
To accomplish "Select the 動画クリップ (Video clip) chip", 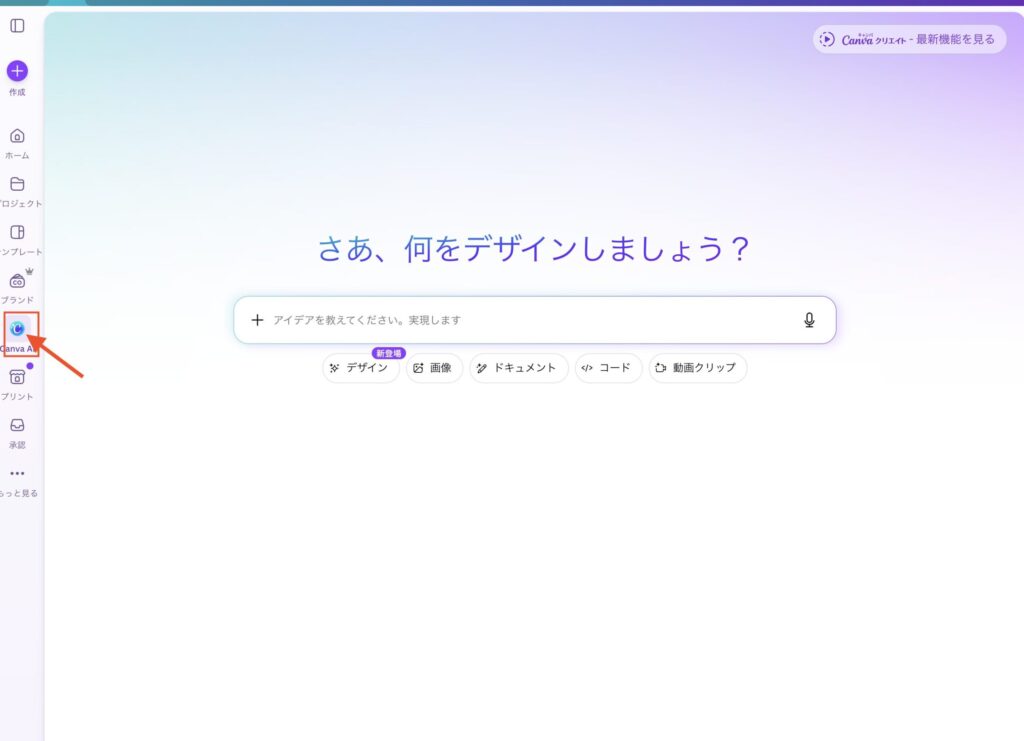I will 697,368.
